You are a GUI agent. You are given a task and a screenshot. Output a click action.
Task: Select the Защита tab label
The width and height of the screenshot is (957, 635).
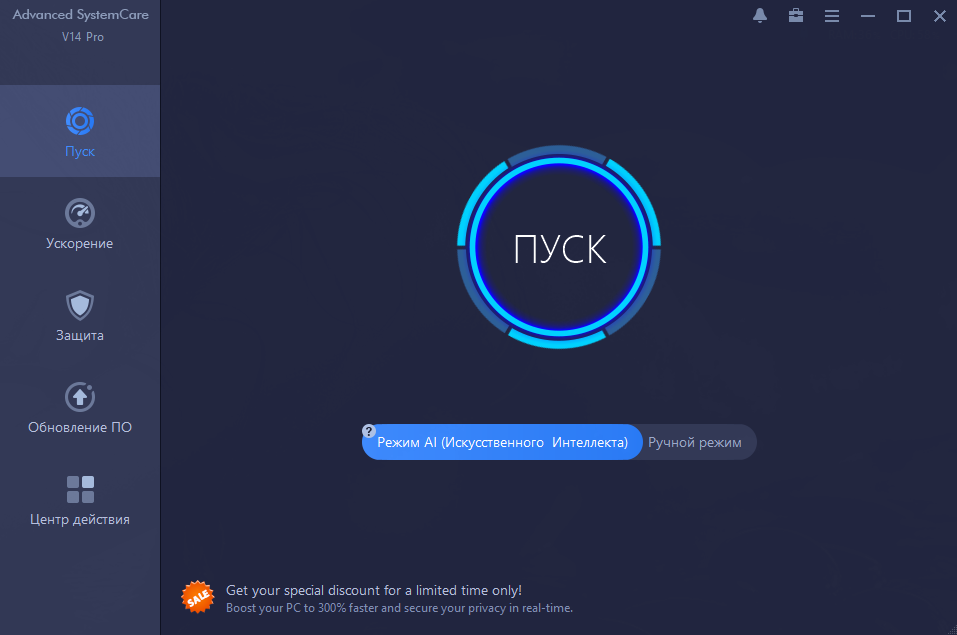tap(80, 335)
